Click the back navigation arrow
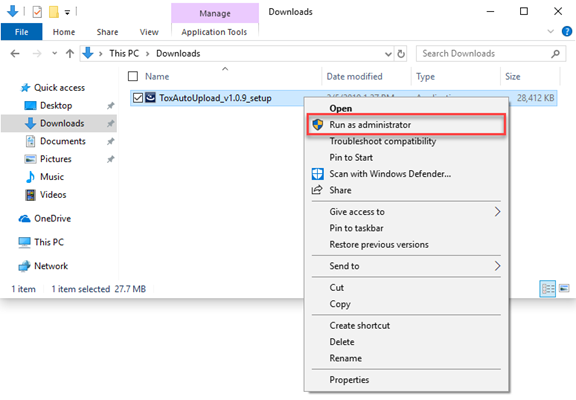The height and width of the screenshot is (400, 576). (x=15, y=54)
